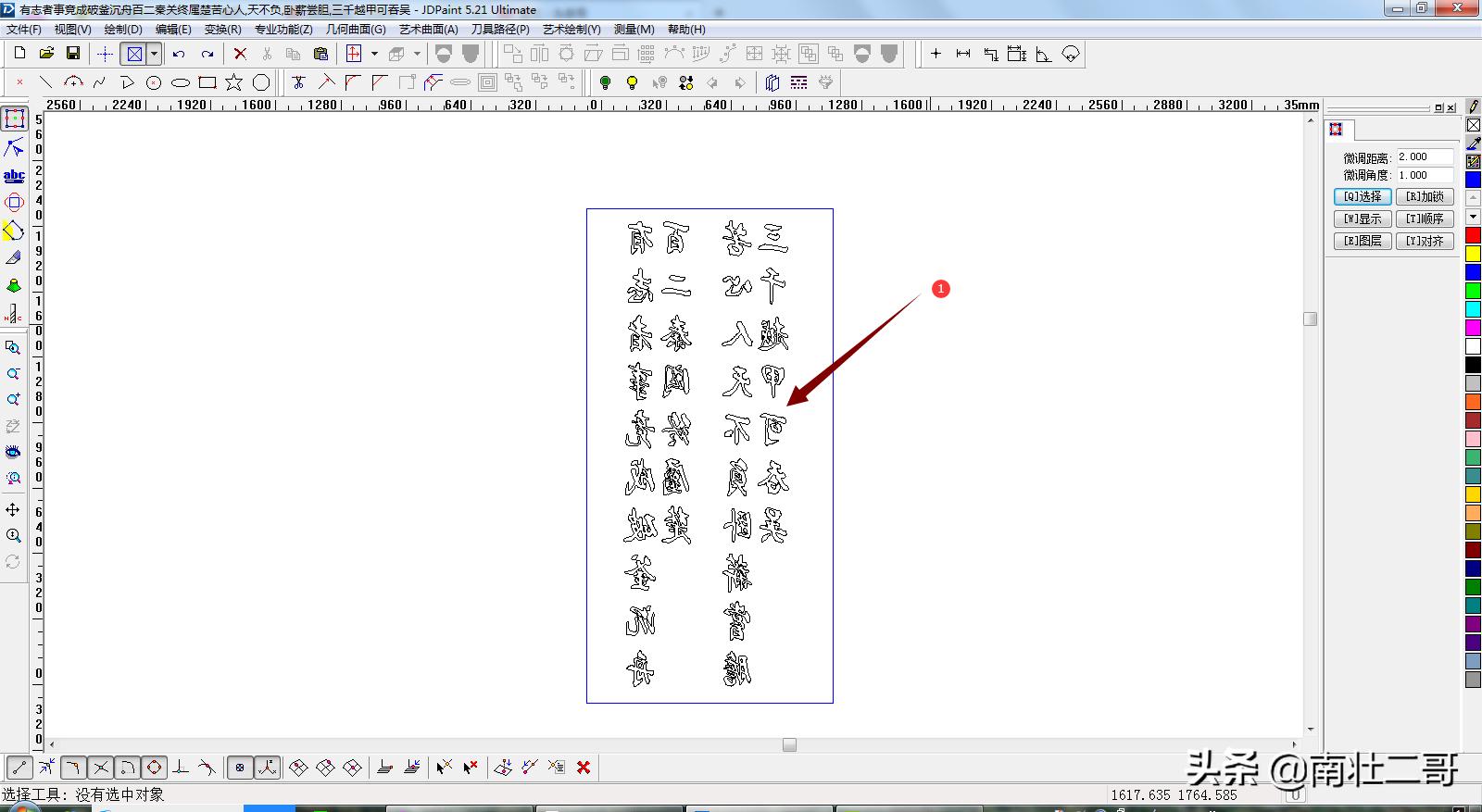The height and width of the screenshot is (812, 1482).
Task: Toggle the crossed-box view mode button
Action: coord(134,54)
